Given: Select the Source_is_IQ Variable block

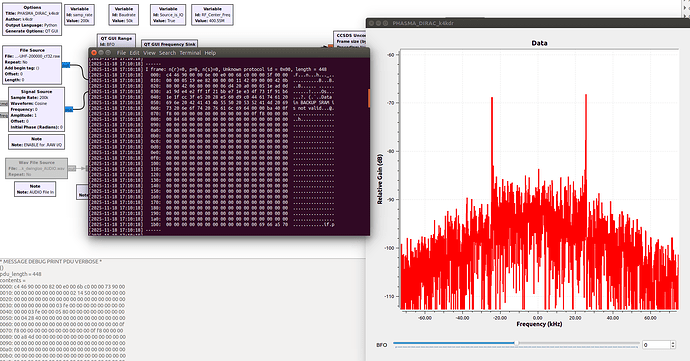Looking at the screenshot, I should coord(168,15).
